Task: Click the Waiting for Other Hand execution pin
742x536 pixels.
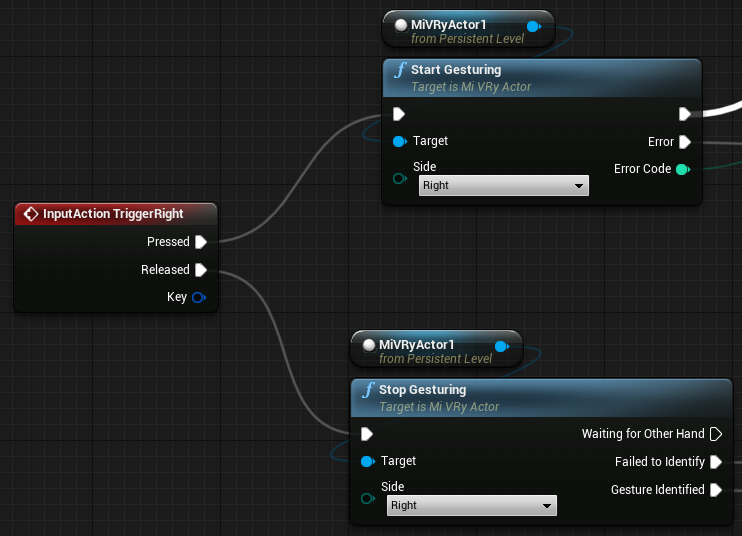Action: click(x=716, y=434)
